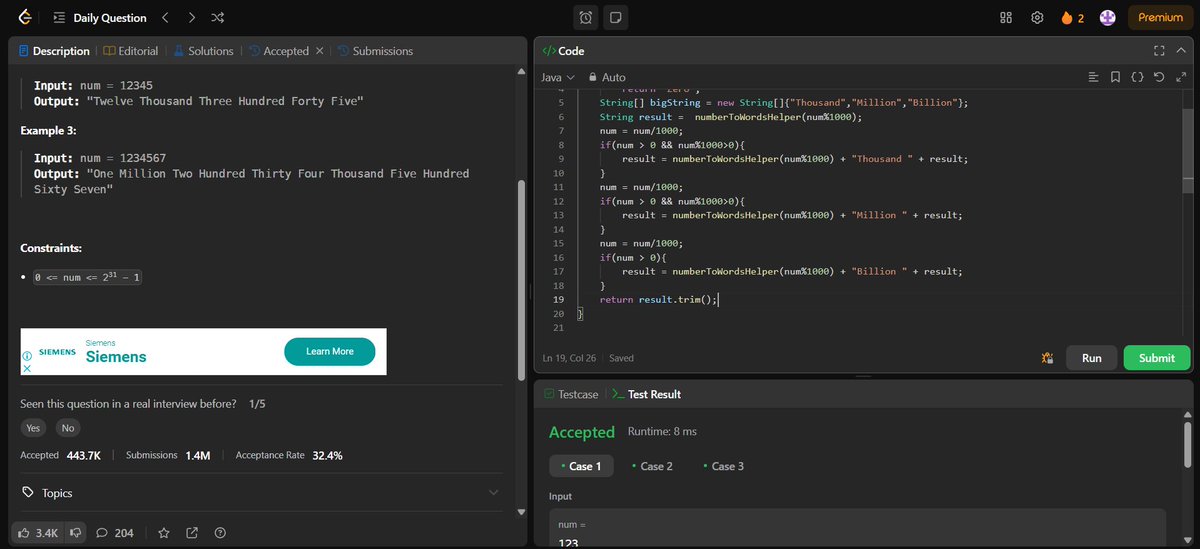Switch to Description tab
Screen dimensions: 1200x549
(54, 51)
